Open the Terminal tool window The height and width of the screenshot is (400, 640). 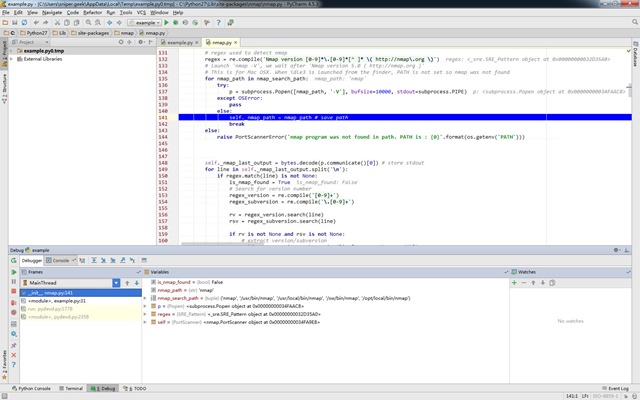(71, 389)
